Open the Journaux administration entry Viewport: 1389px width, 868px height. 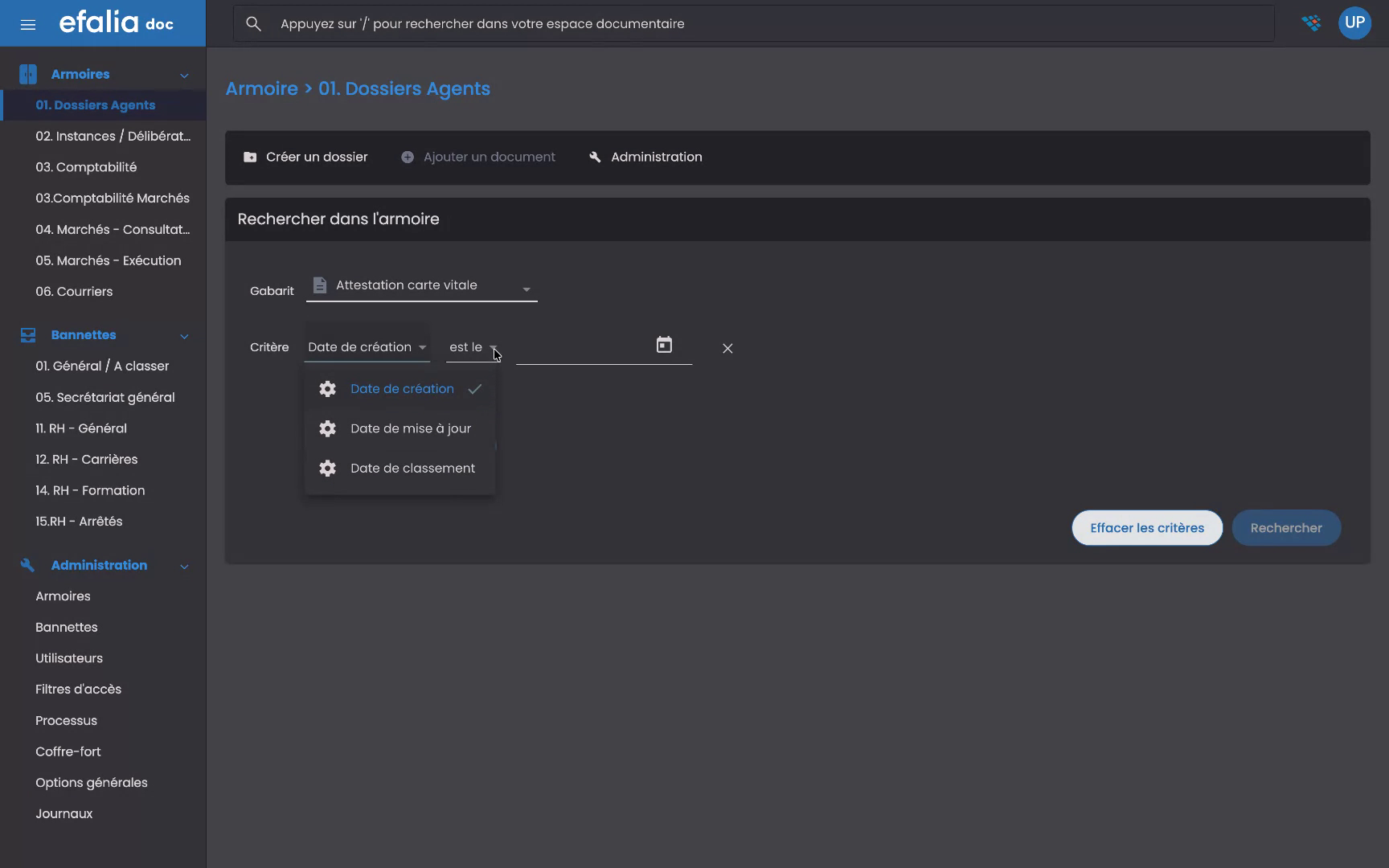64,813
